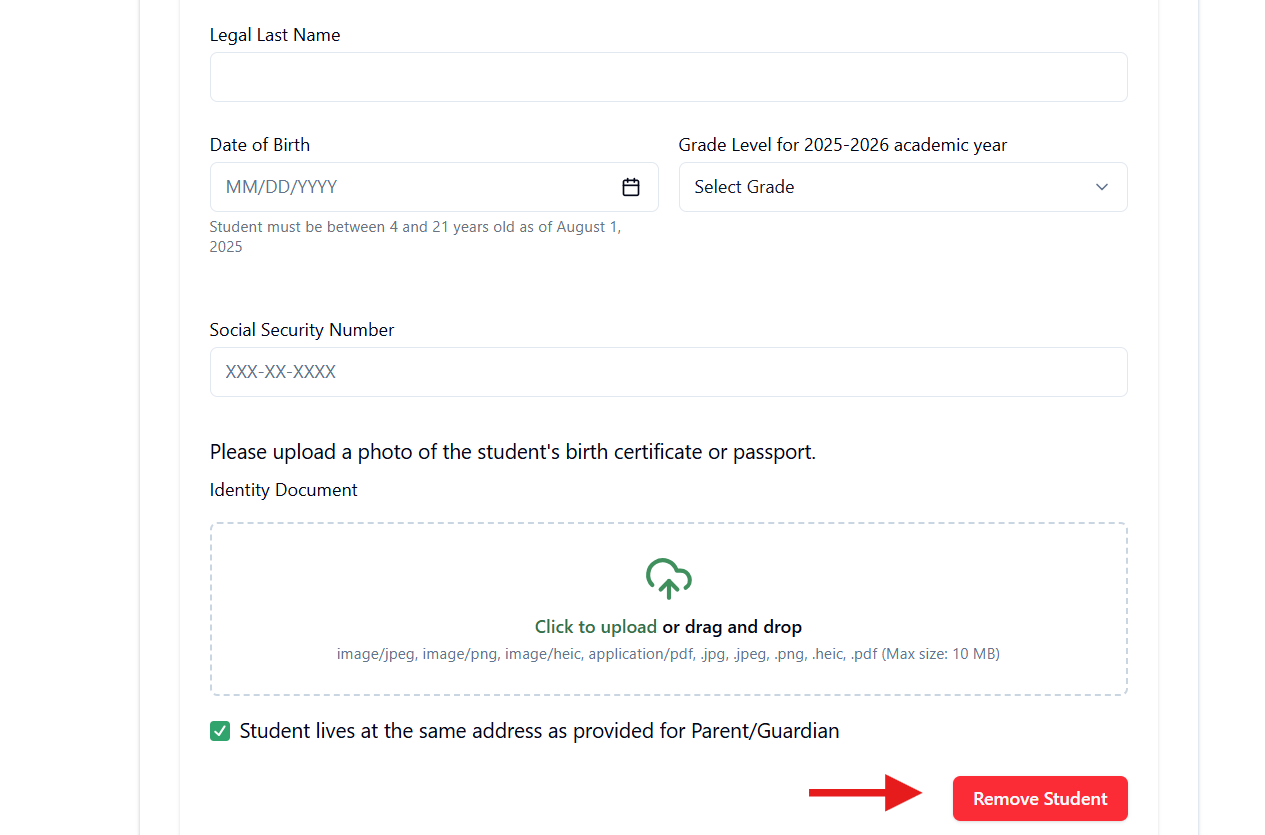The image size is (1265, 835).
Task: Expand the chevron arrow in Select Grade
Action: pos(1102,187)
